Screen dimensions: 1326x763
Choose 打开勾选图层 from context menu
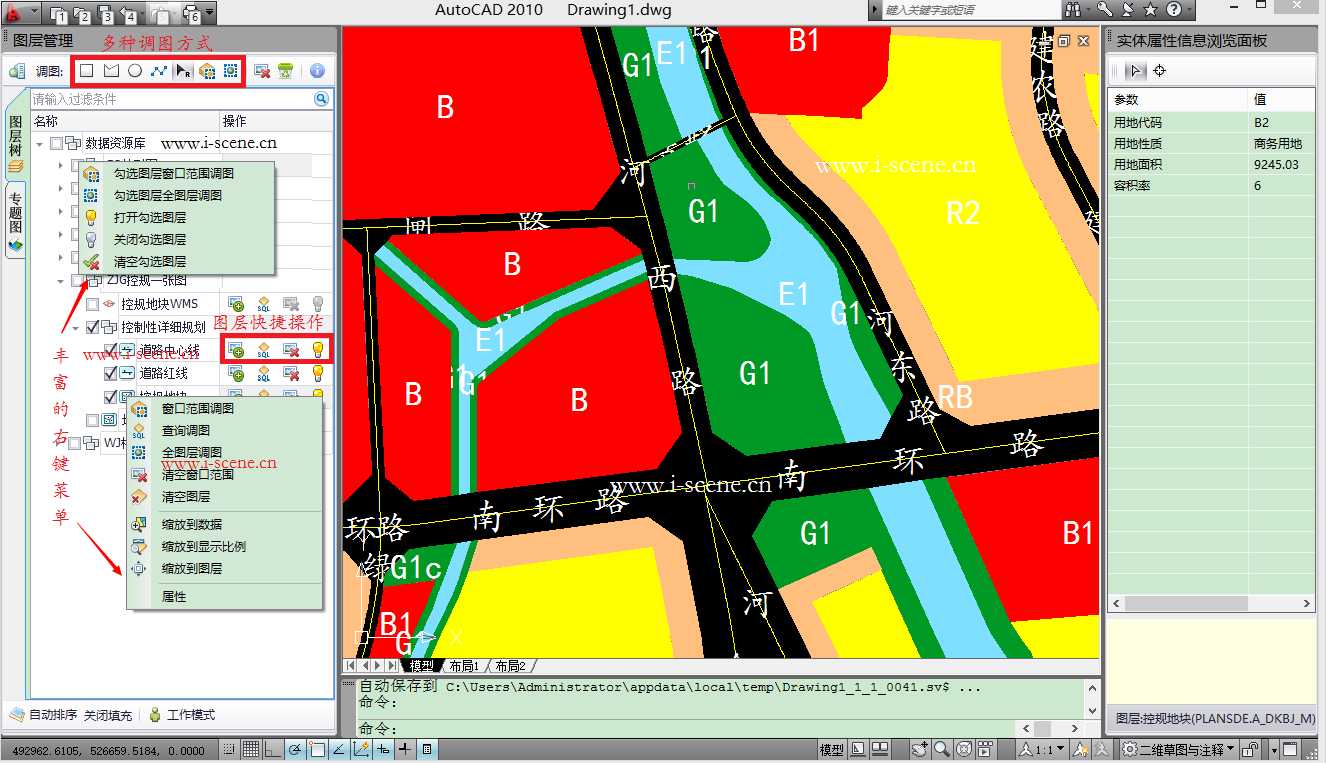click(x=150, y=217)
